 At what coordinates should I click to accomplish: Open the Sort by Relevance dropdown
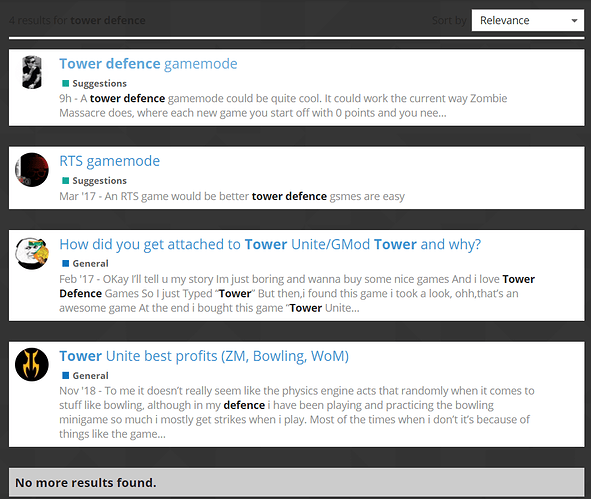tap(528, 20)
